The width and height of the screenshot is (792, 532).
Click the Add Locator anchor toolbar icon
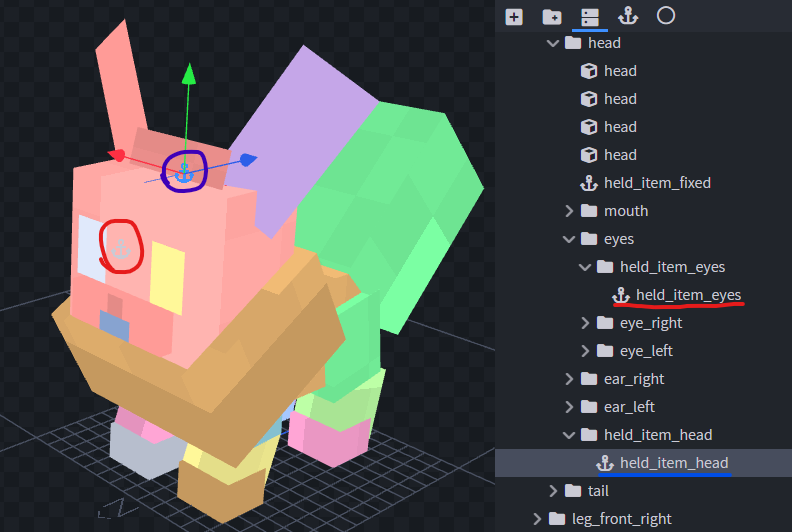tap(628, 16)
